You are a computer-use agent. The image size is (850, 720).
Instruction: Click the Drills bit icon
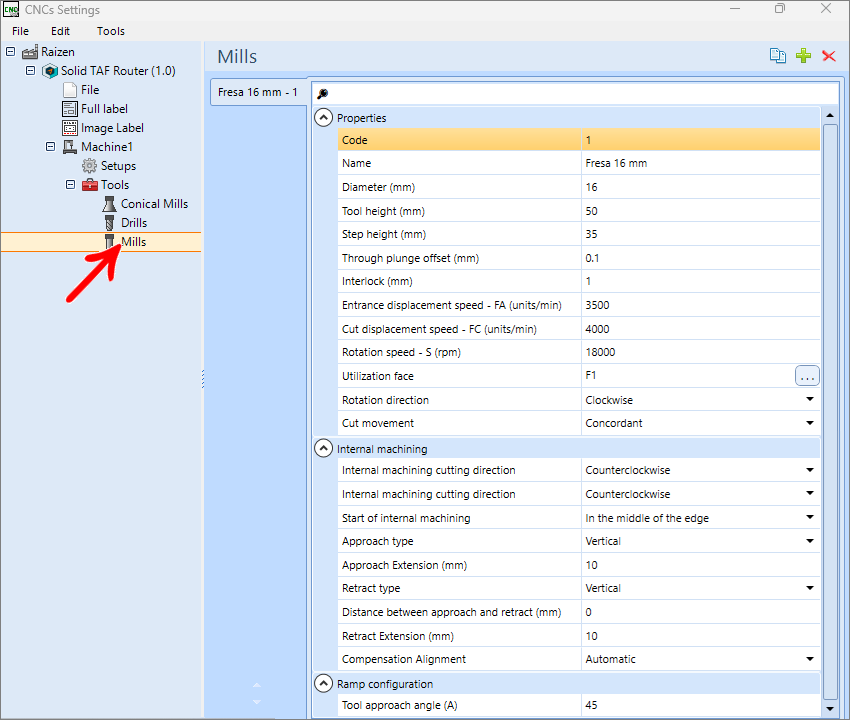(110, 223)
